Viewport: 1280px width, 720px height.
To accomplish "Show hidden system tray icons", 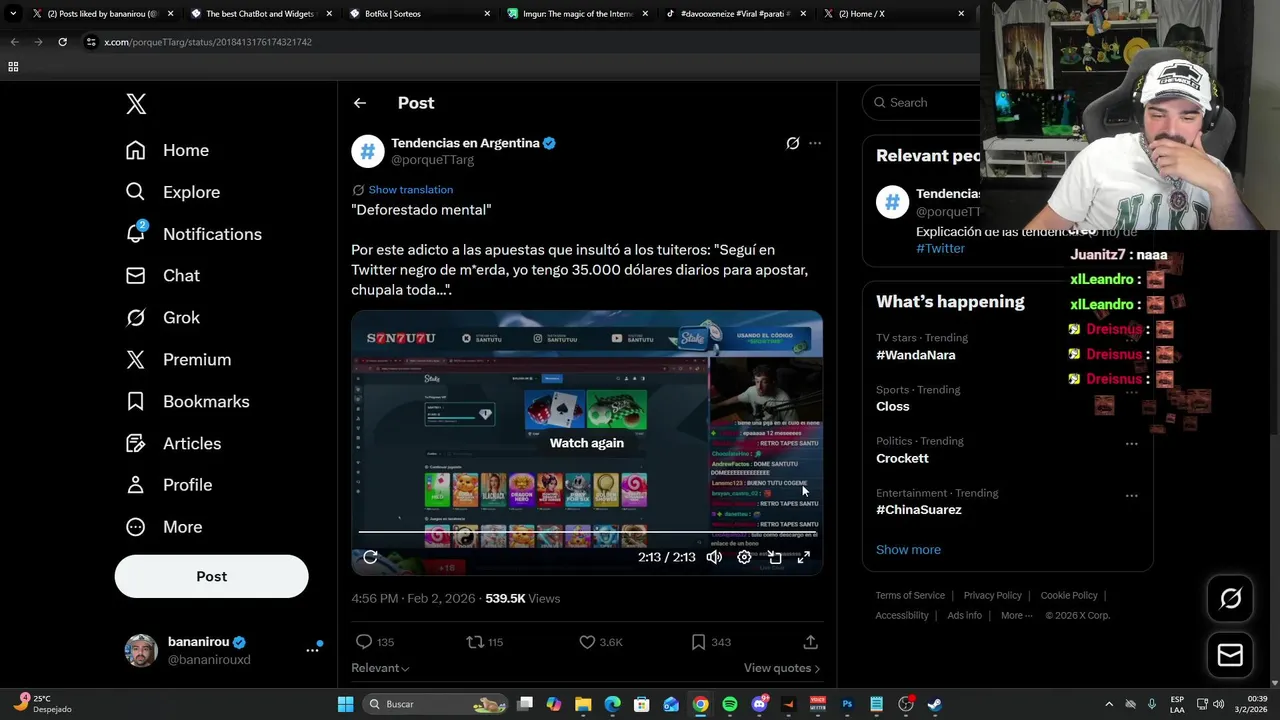I will click(1108, 704).
